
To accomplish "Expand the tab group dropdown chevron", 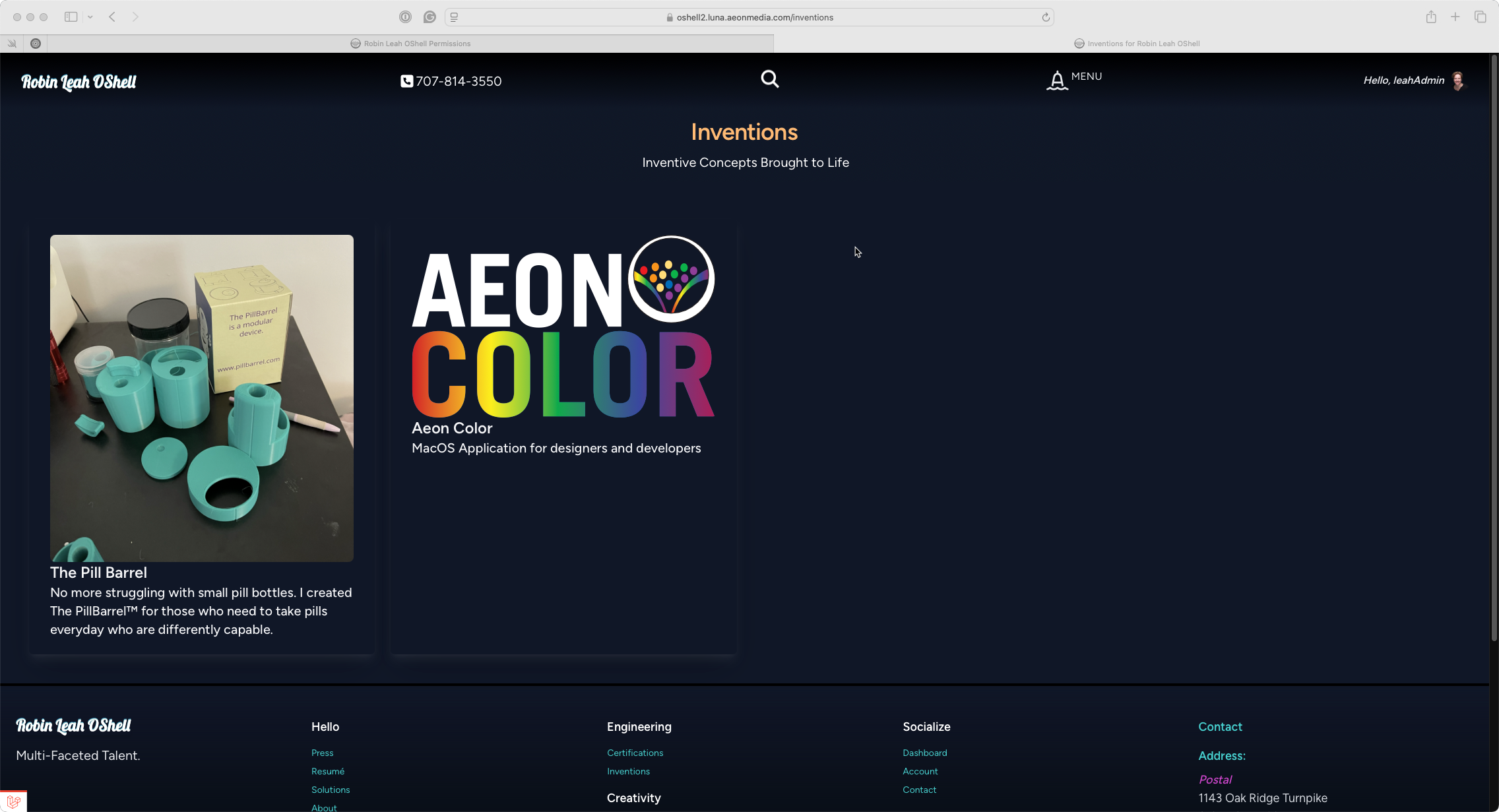I will 90,17.
